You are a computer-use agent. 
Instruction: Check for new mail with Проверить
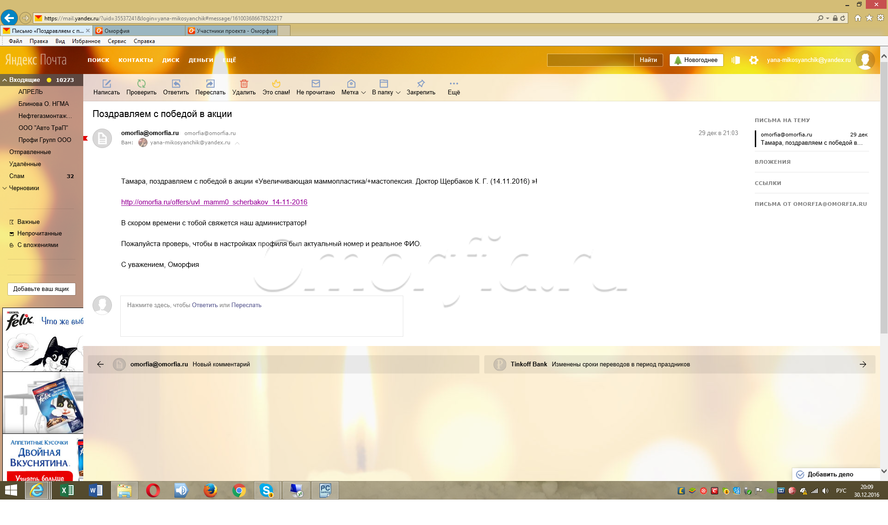(x=141, y=87)
